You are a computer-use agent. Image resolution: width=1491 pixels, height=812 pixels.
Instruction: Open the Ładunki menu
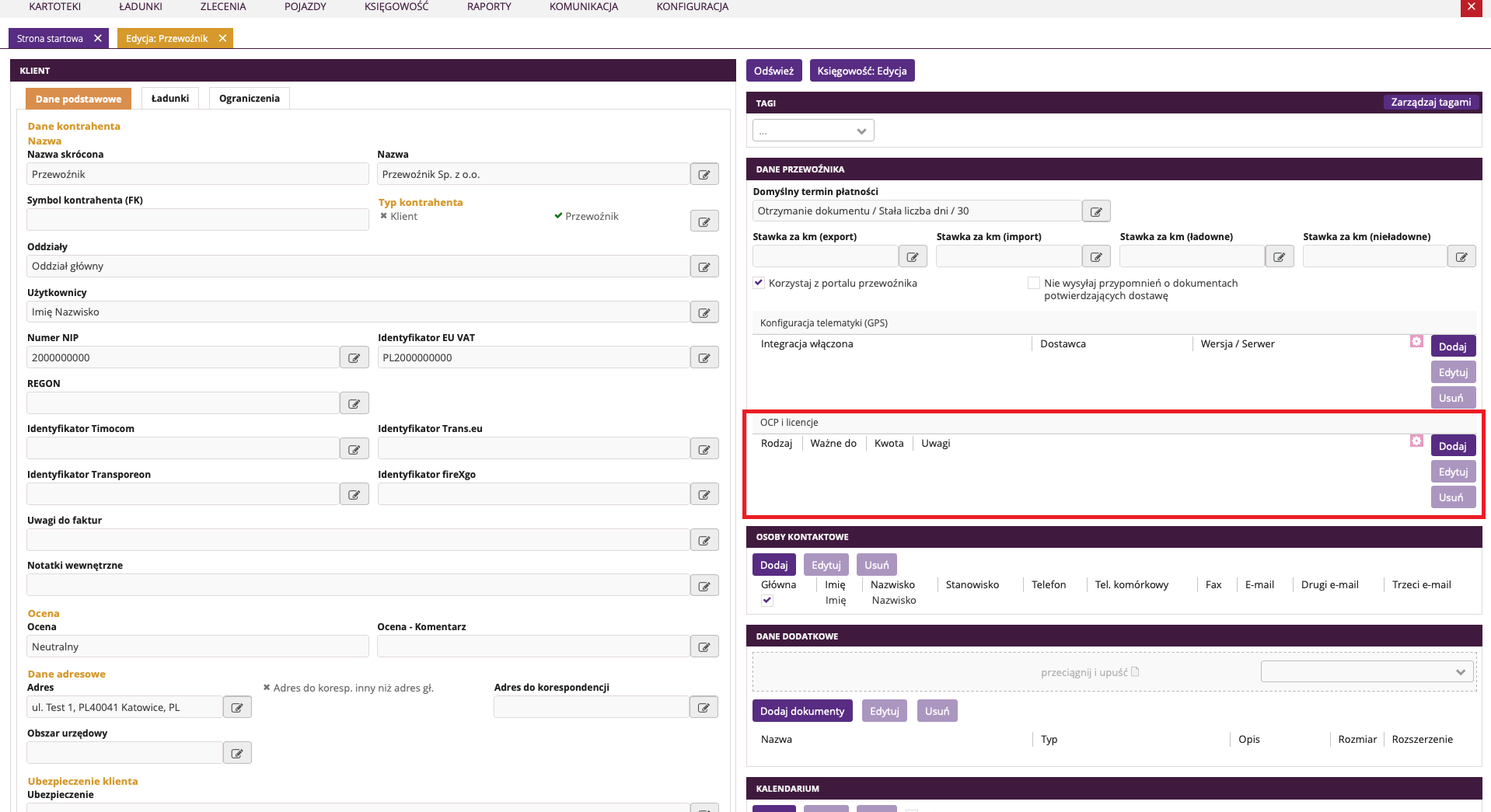pyautogui.click(x=141, y=6)
